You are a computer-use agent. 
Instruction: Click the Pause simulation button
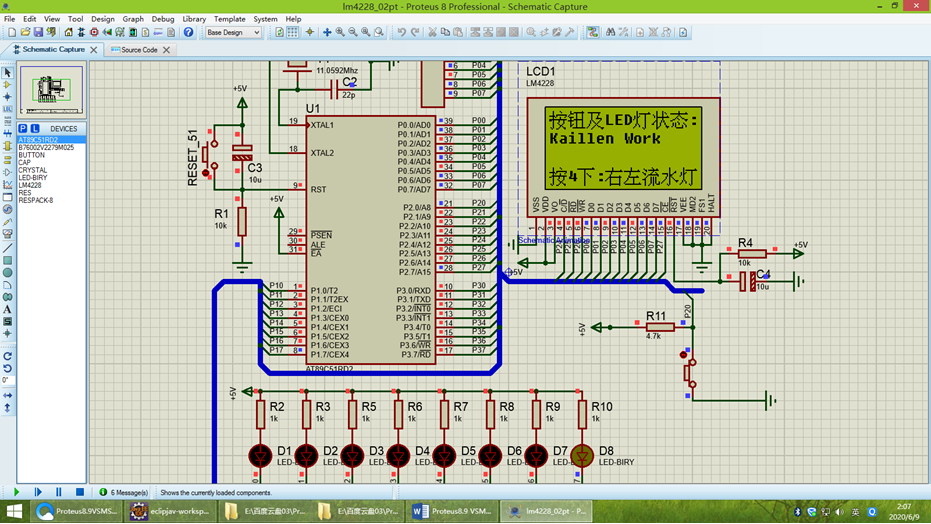pos(58,492)
